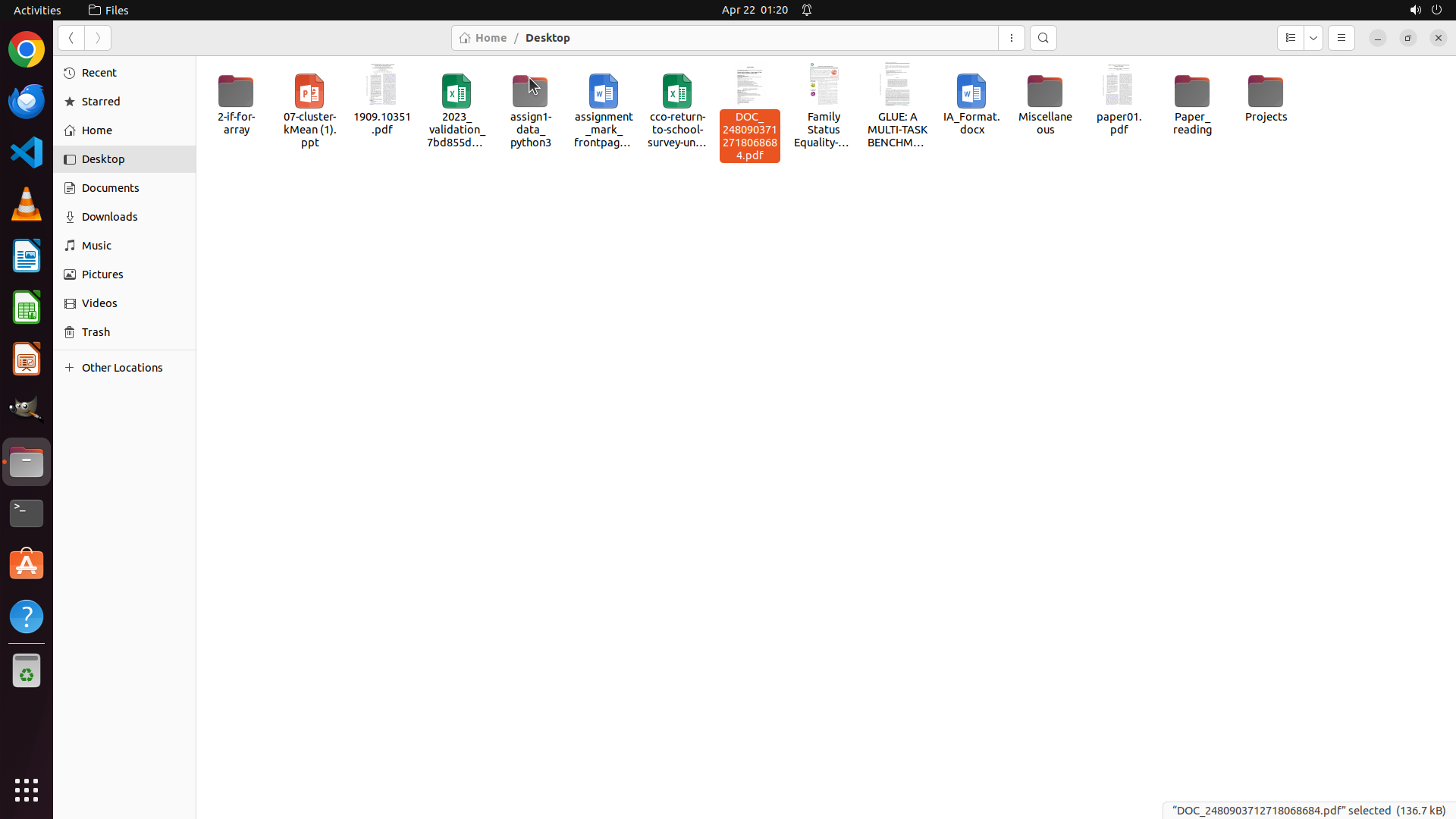Open the hamburger main menu
1456x819 pixels.
point(1341,38)
